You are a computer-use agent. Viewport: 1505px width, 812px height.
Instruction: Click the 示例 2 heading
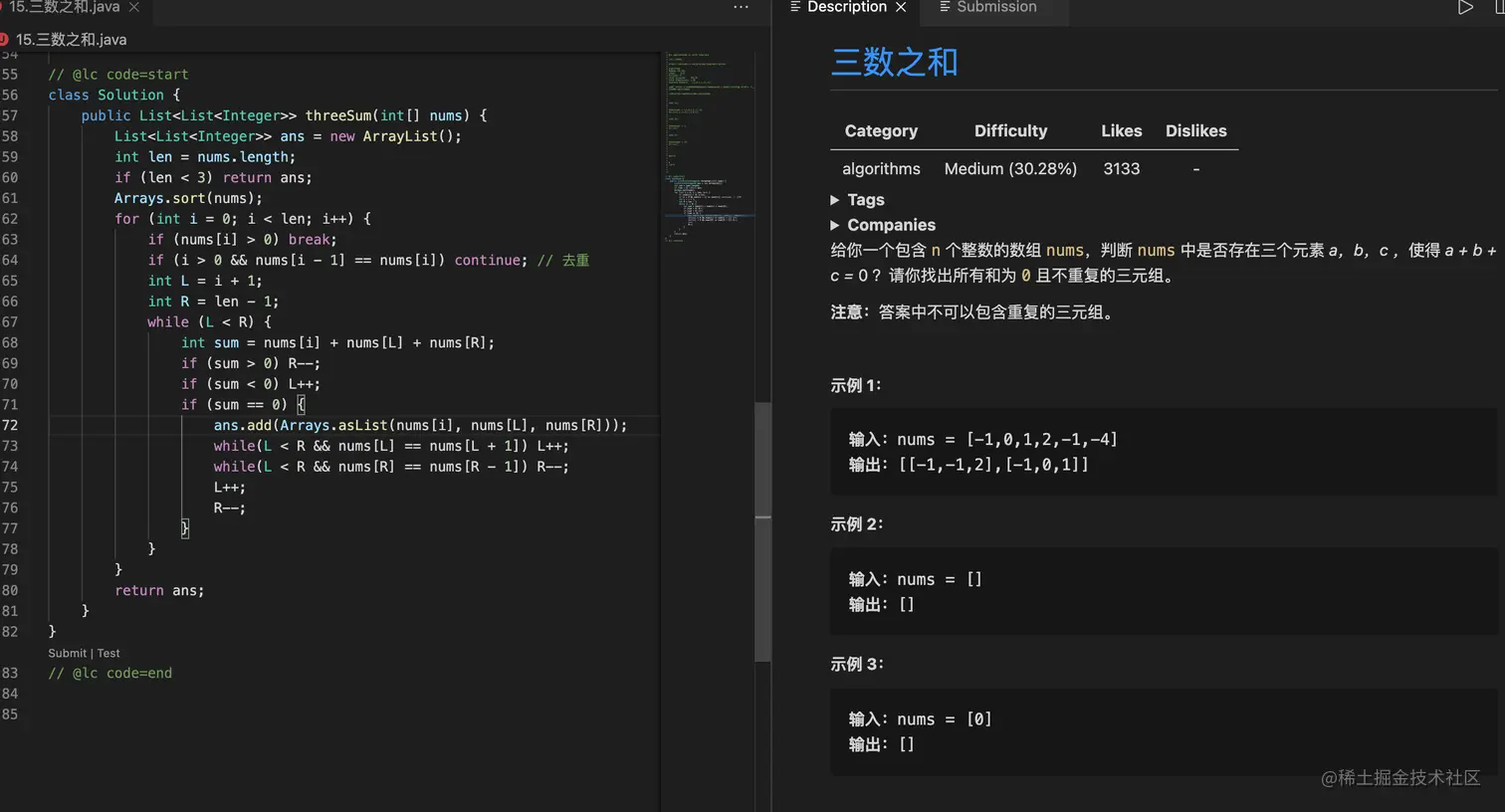pyautogui.click(x=857, y=524)
